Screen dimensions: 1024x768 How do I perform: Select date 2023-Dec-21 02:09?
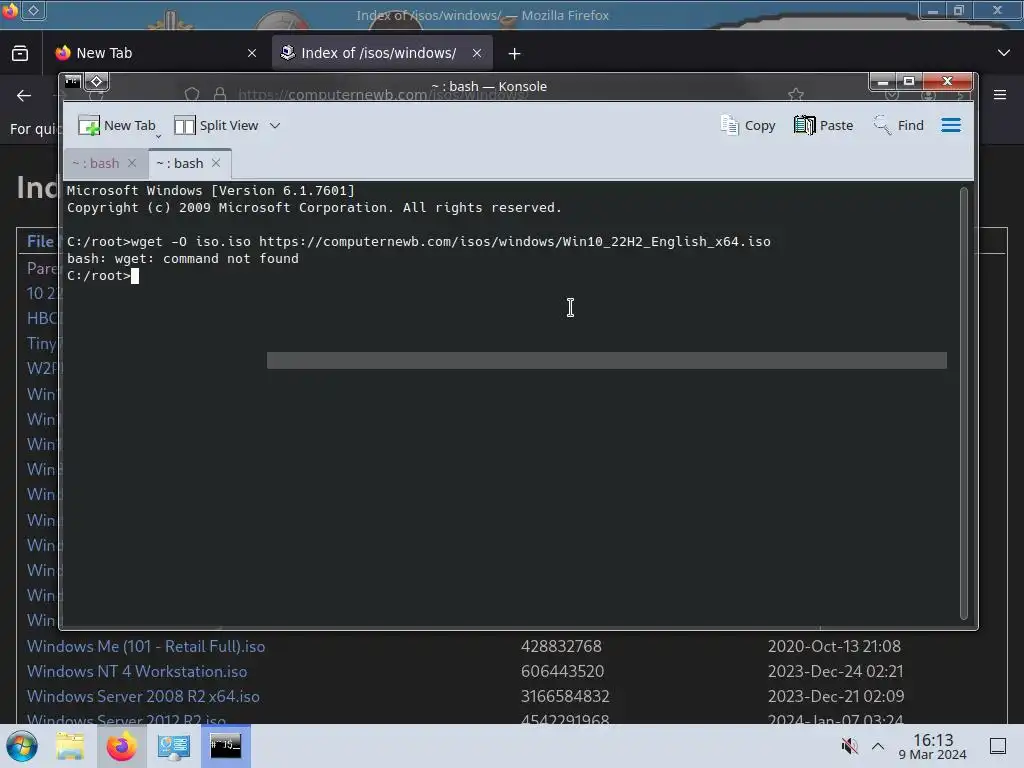[836, 697]
